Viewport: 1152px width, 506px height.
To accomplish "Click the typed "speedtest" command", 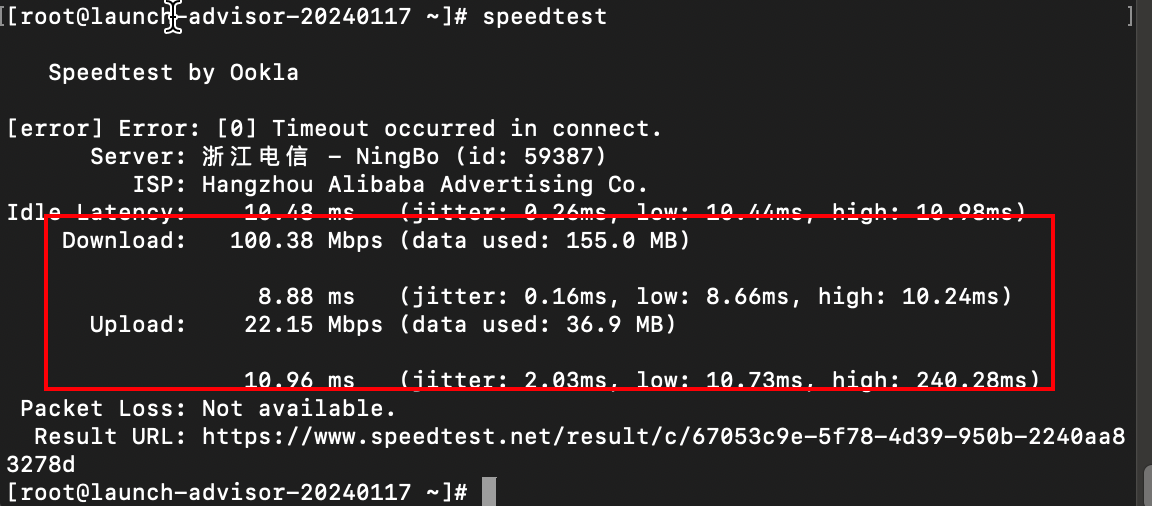I will click(x=544, y=17).
